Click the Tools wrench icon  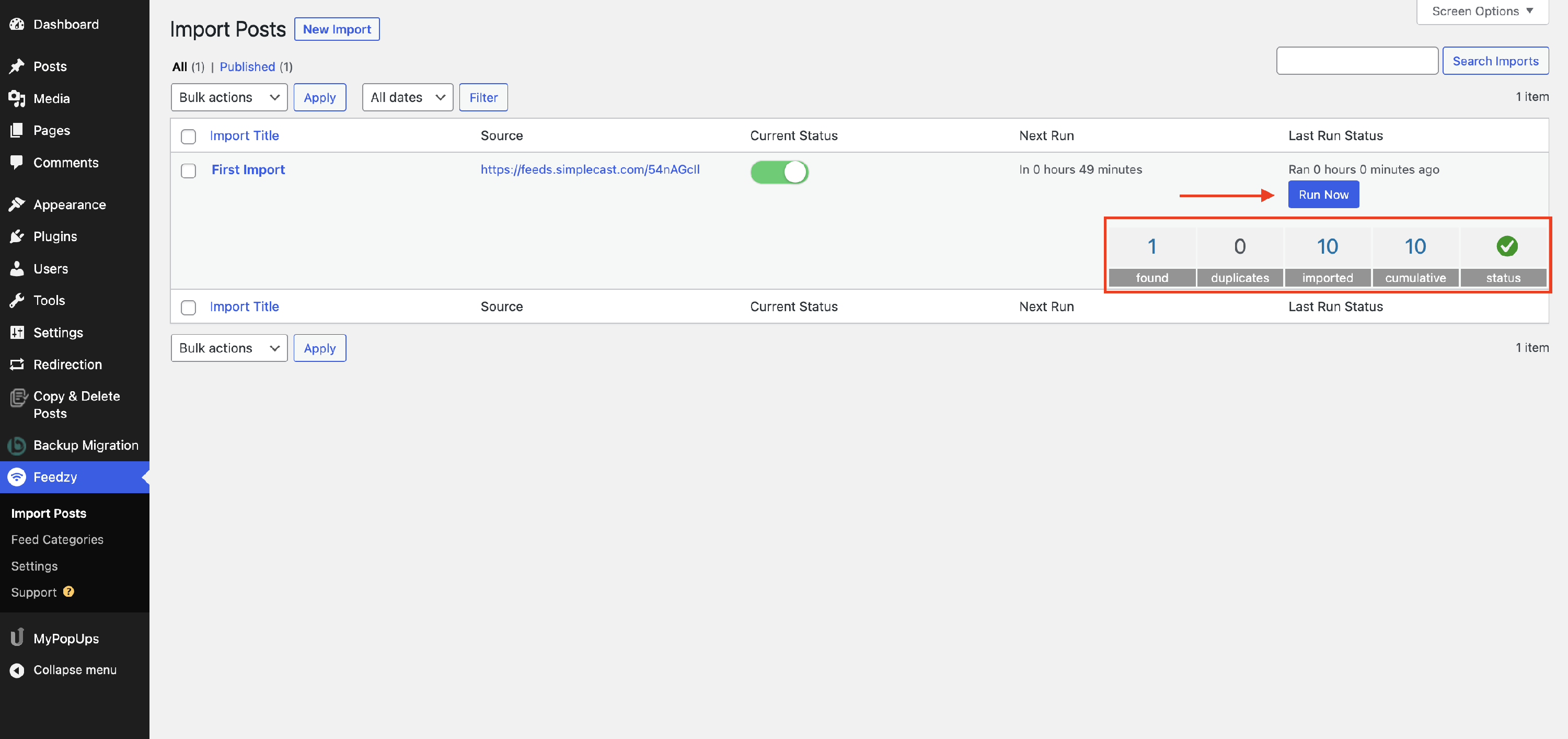pyautogui.click(x=17, y=300)
